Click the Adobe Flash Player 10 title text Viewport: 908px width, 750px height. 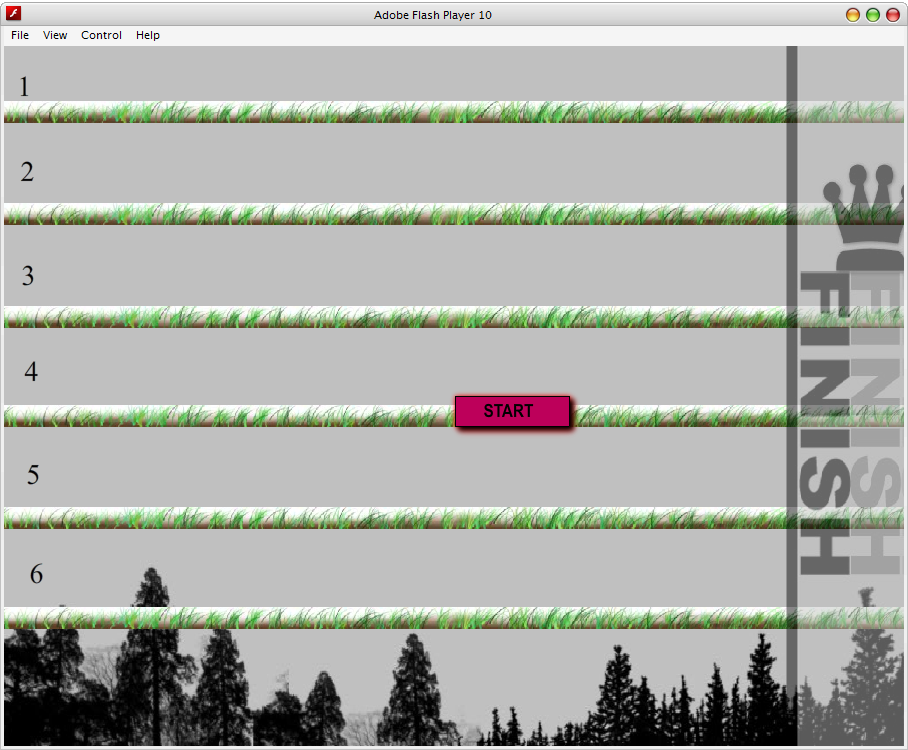[x=433, y=14]
